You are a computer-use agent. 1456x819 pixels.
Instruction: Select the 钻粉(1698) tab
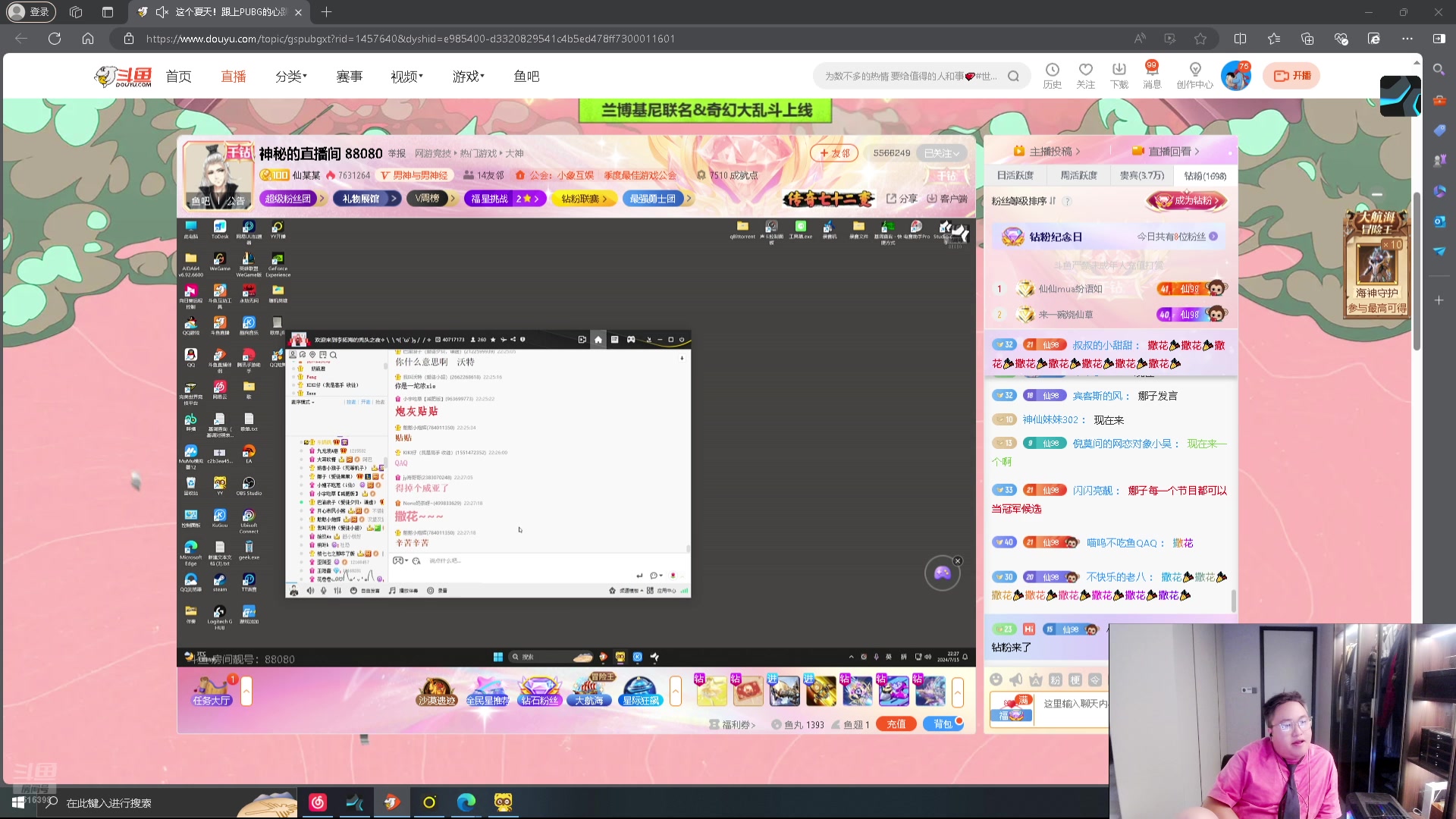(1205, 176)
